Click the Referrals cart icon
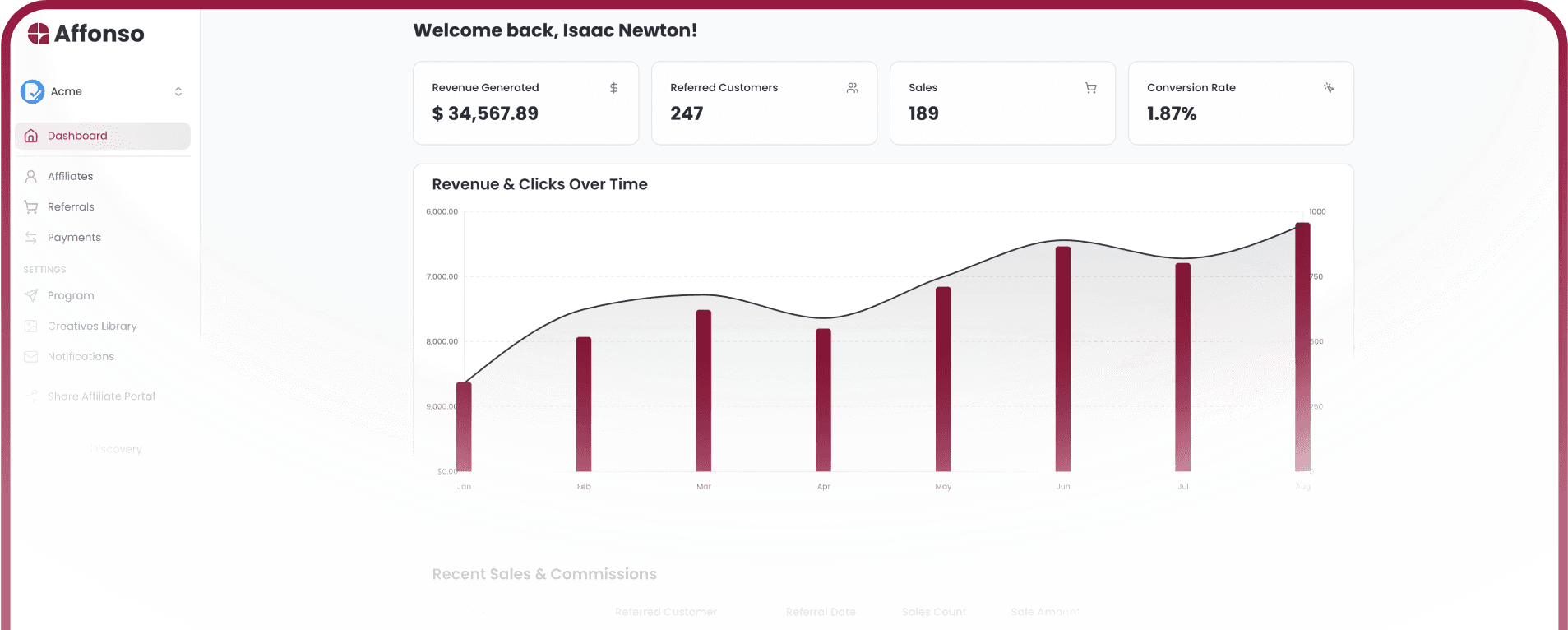The height and width of the screenshot is (630, 1568). (31, 207)
